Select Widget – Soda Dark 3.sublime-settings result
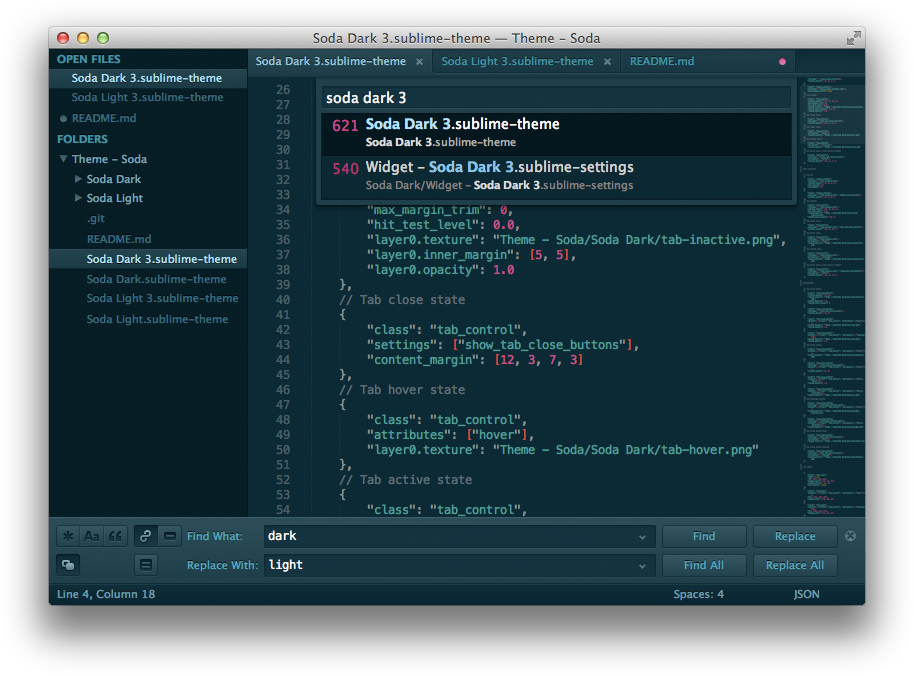Screen dimensions: 914x676 point(557,177)
